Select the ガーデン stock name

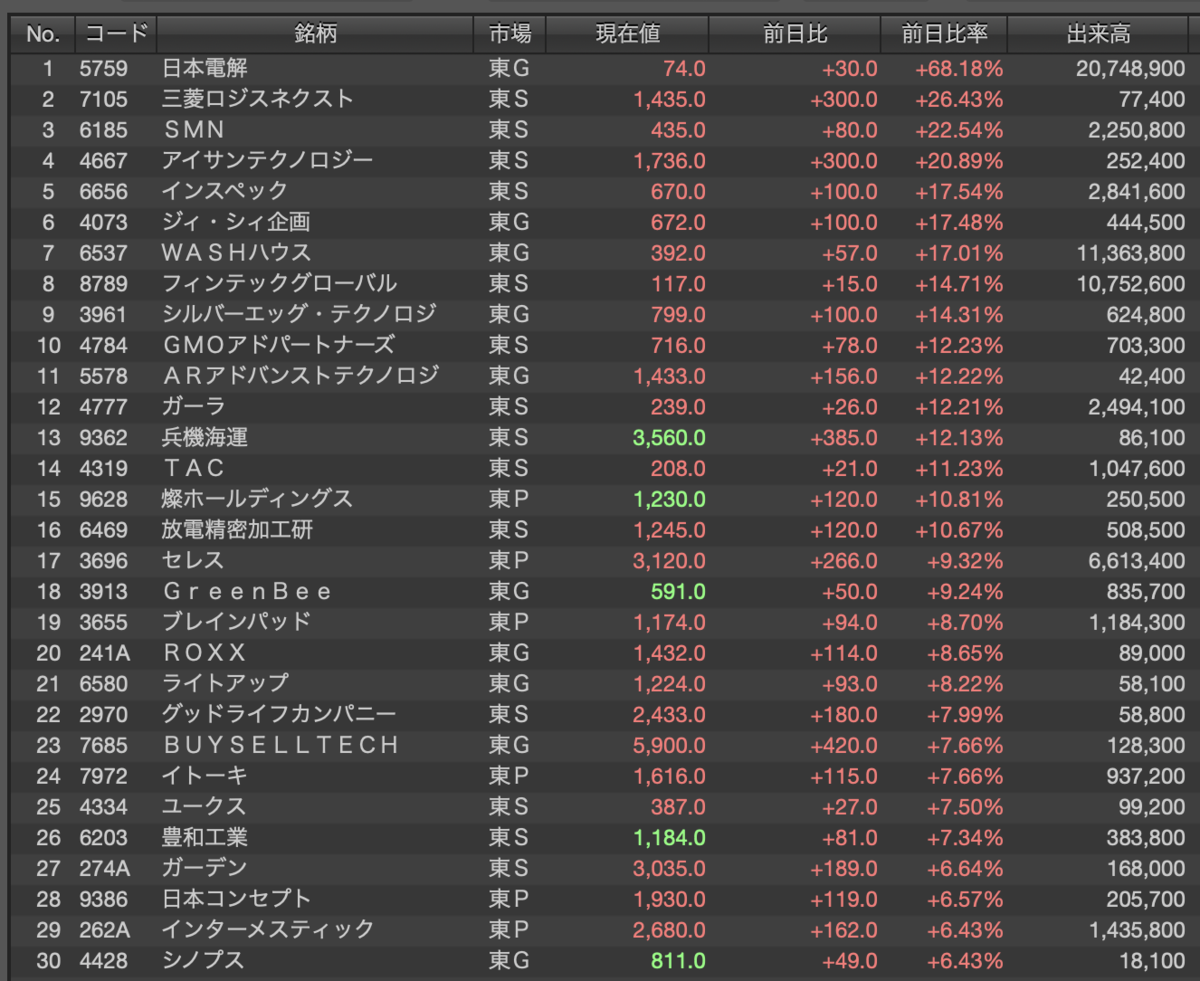pos(204,867)
